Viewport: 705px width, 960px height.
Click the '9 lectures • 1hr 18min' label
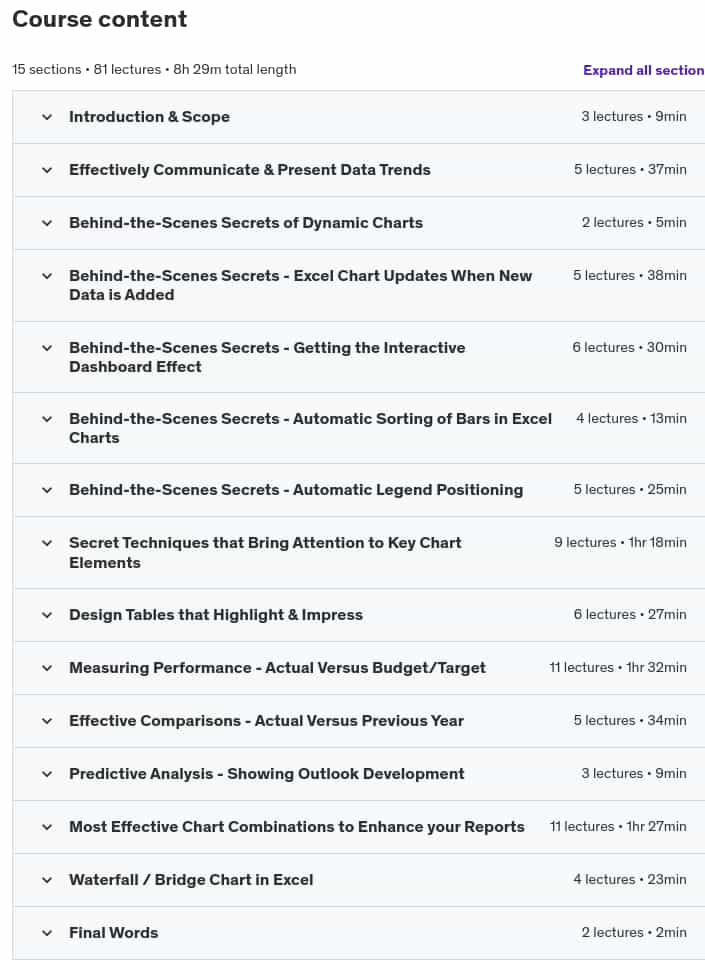tap(620, 542)
